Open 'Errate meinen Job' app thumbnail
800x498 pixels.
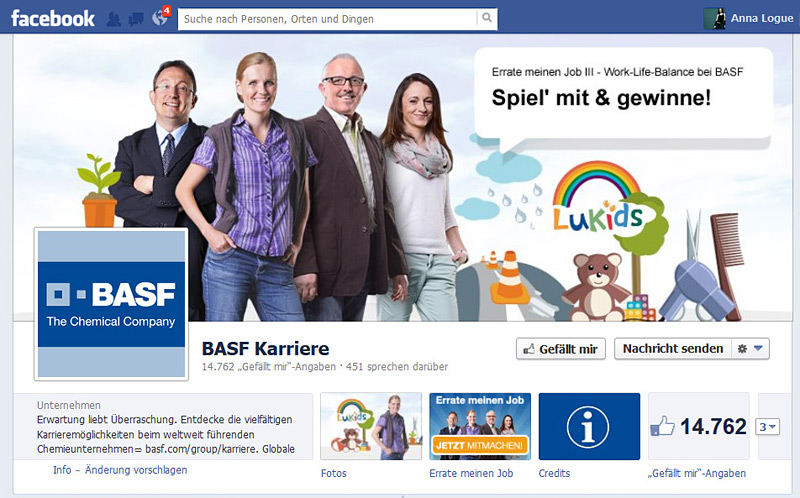(480, 426)
